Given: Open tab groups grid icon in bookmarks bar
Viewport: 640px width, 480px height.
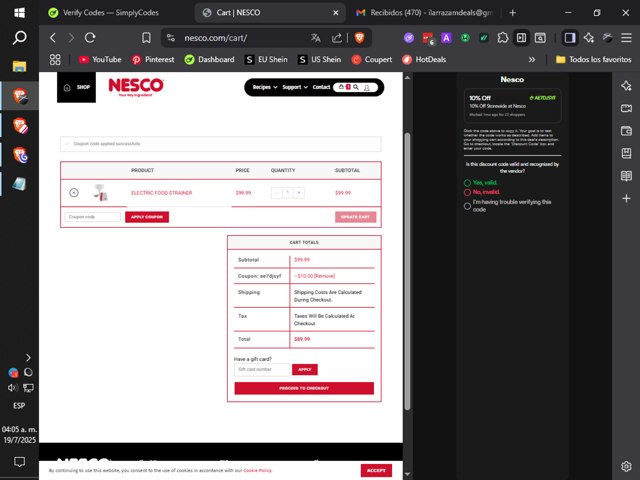Looking at the screenshot, I should point(55,60).
